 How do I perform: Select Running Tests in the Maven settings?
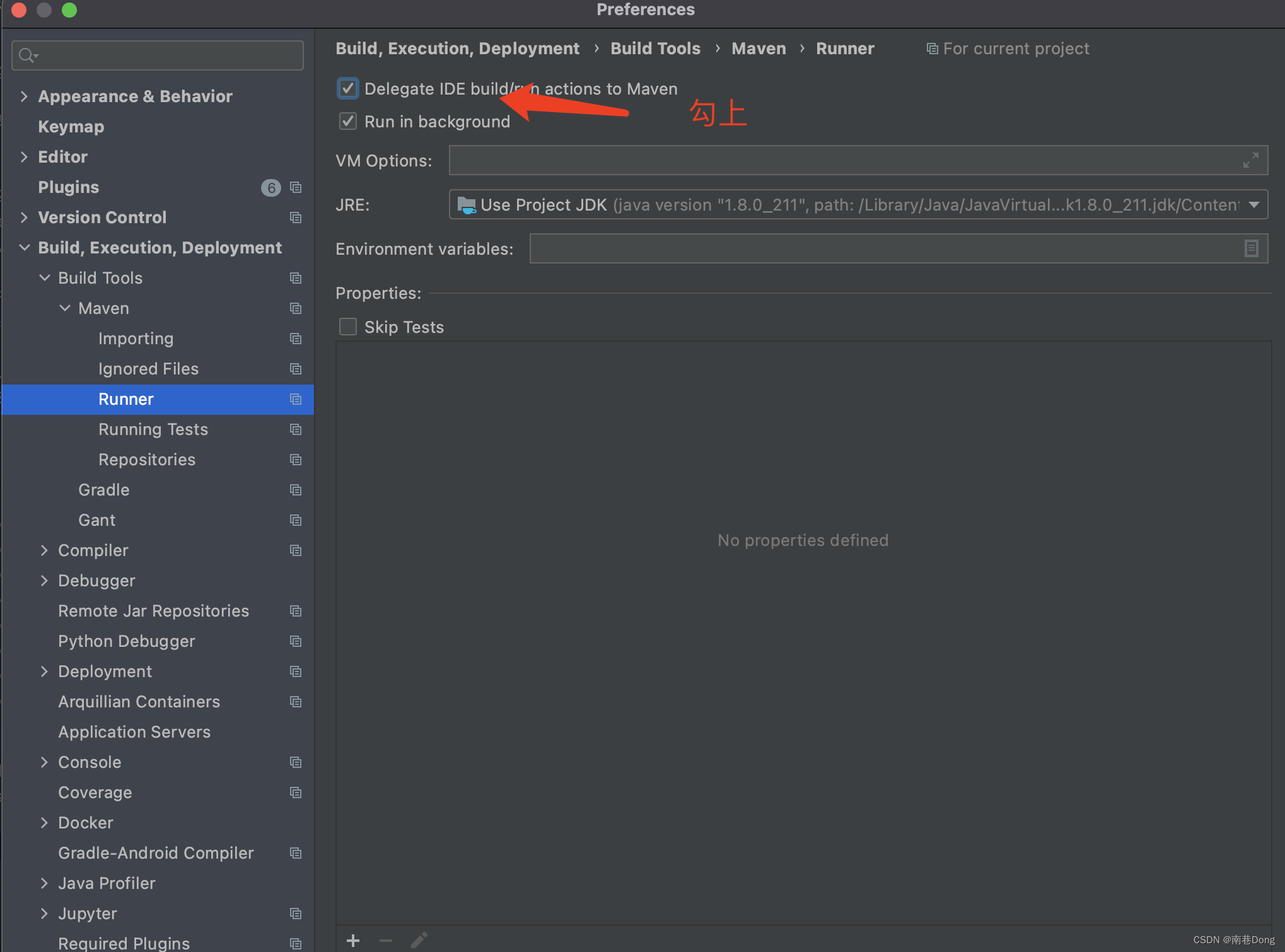click(153, 429)
